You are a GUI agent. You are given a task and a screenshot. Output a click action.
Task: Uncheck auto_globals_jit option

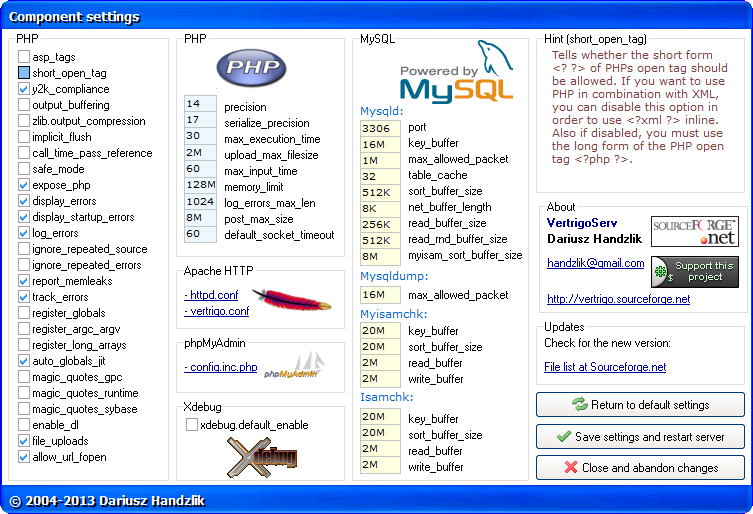pos(24,361)
